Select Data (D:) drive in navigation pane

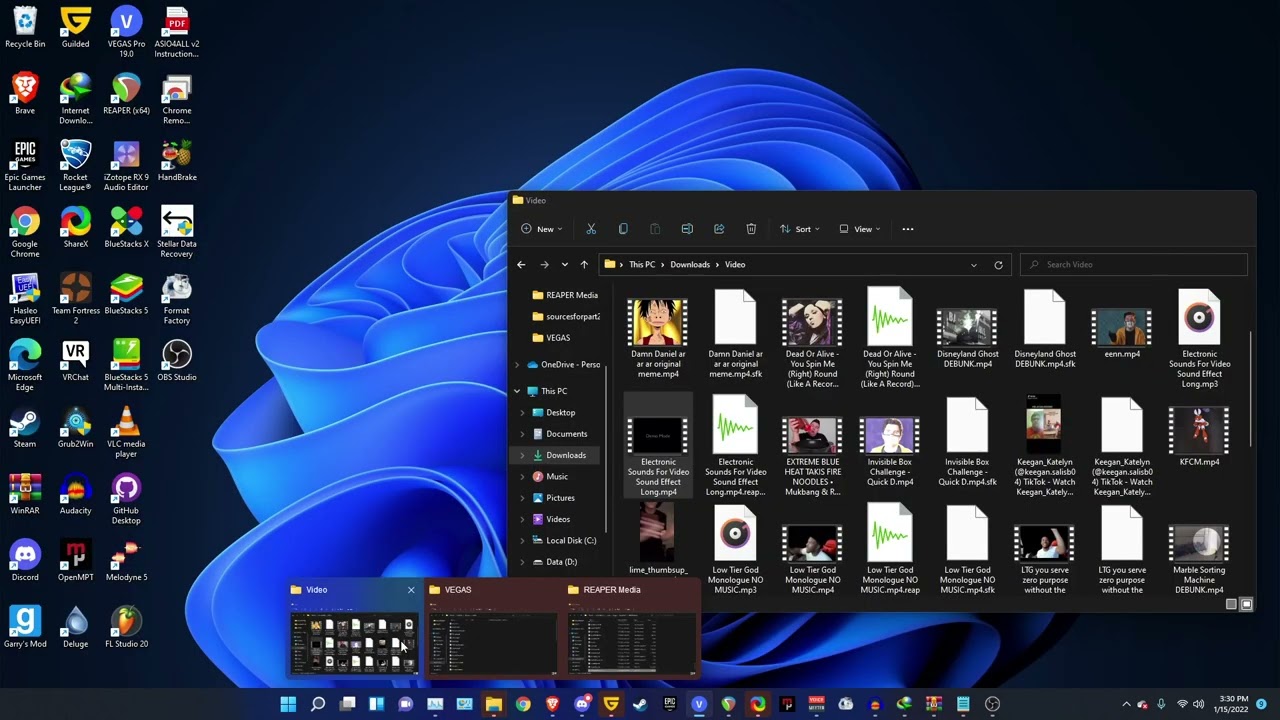point(561,562)
